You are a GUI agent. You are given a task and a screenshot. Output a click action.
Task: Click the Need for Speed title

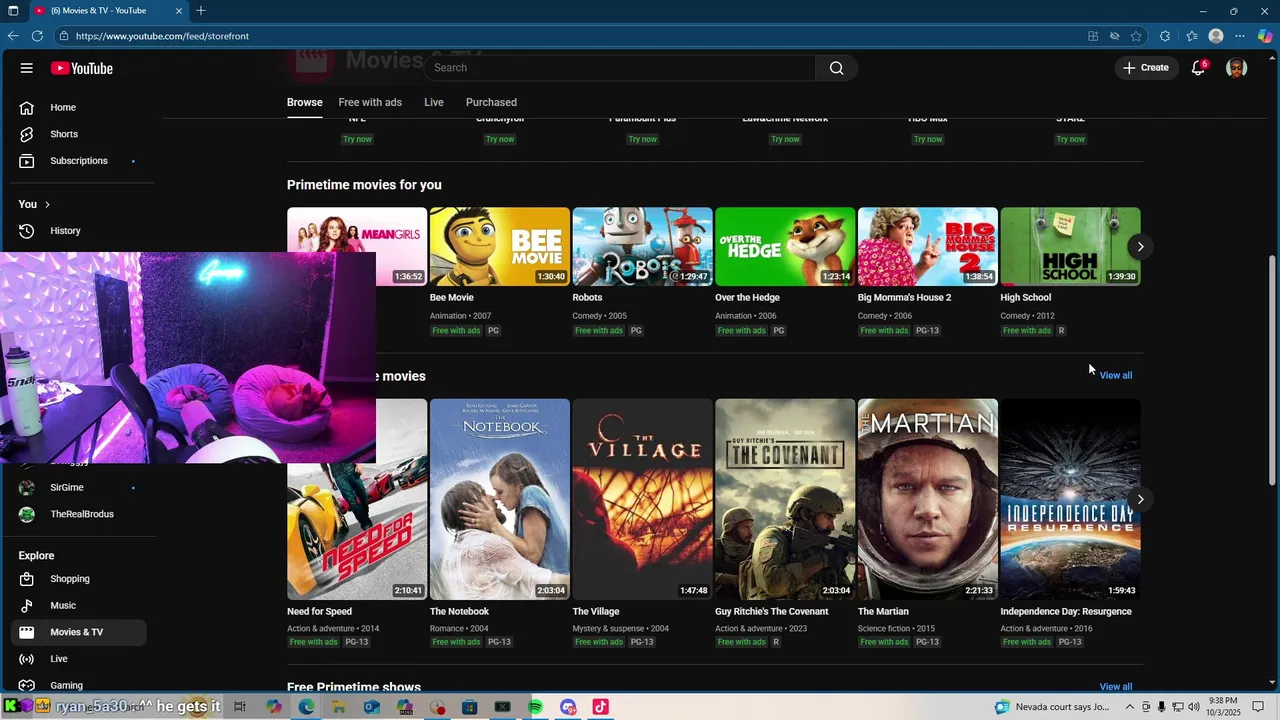coord(319,612)
